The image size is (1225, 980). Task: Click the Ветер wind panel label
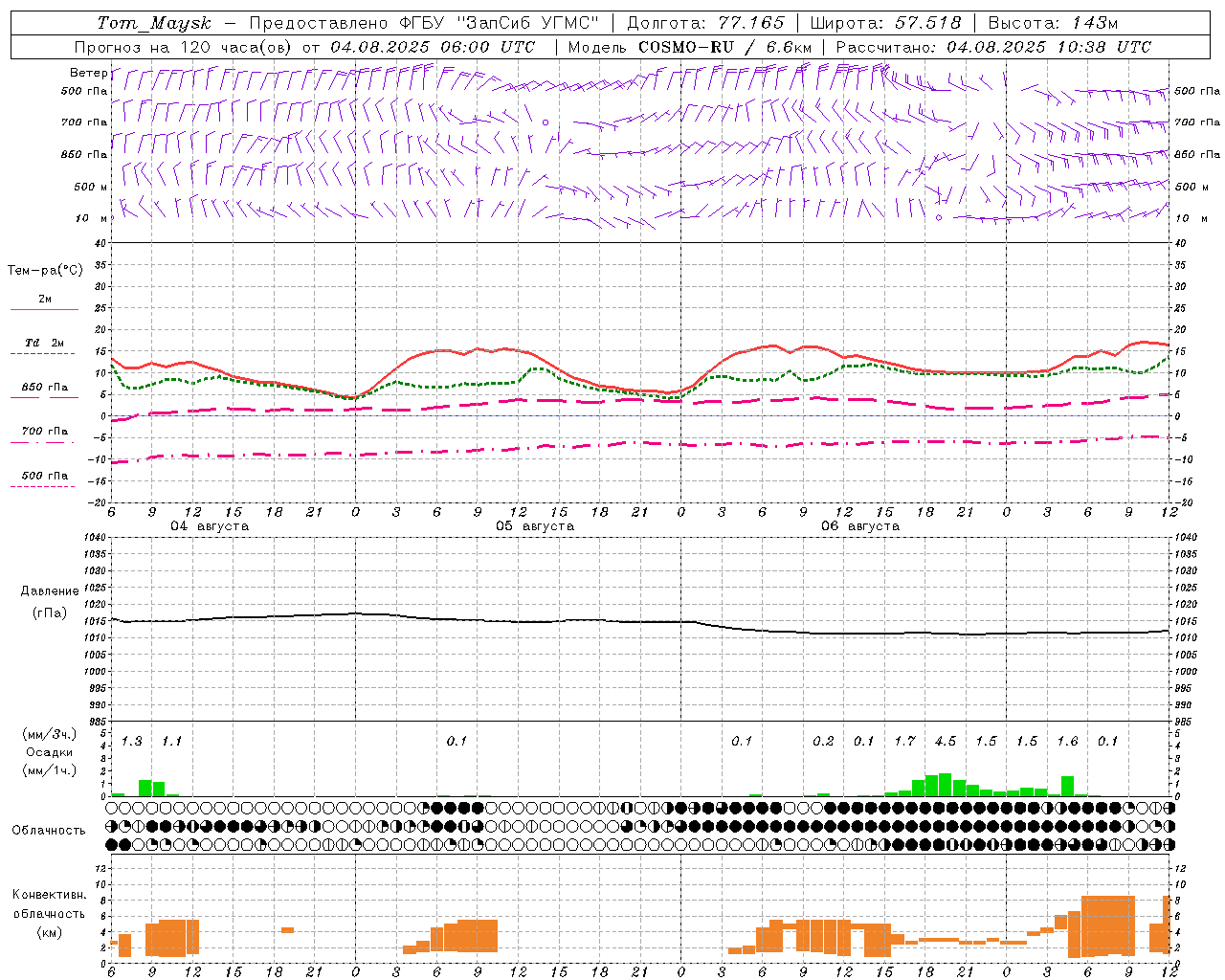coord(88,73)
